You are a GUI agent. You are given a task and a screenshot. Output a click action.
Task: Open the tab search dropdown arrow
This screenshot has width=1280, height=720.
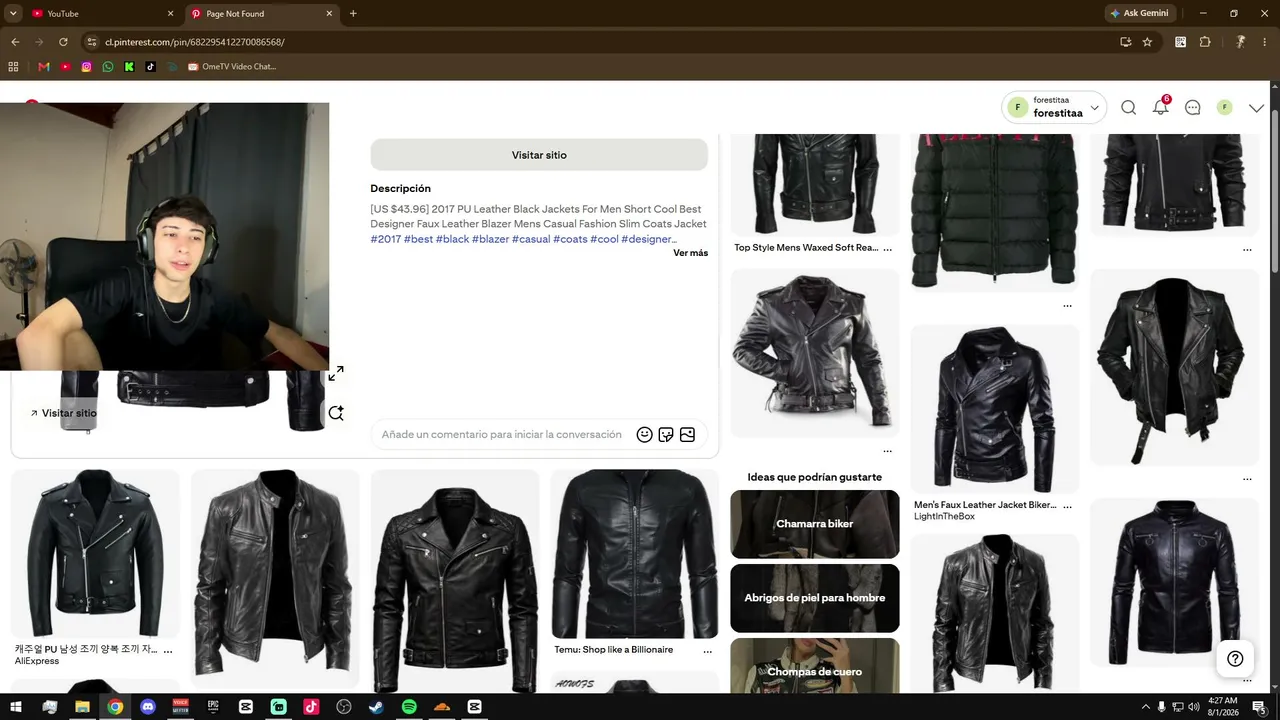13,14
